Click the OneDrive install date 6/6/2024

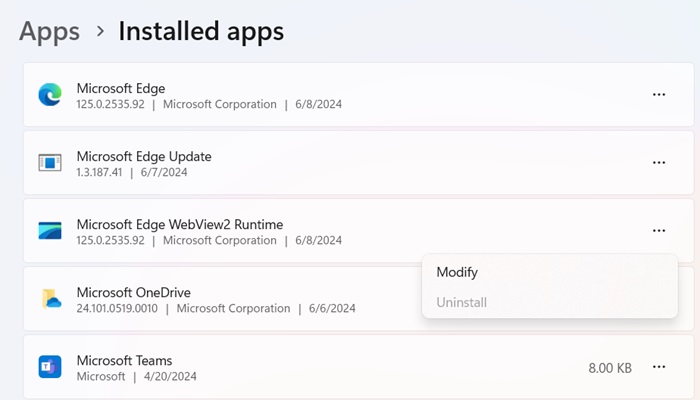click(x=332, y=308)
